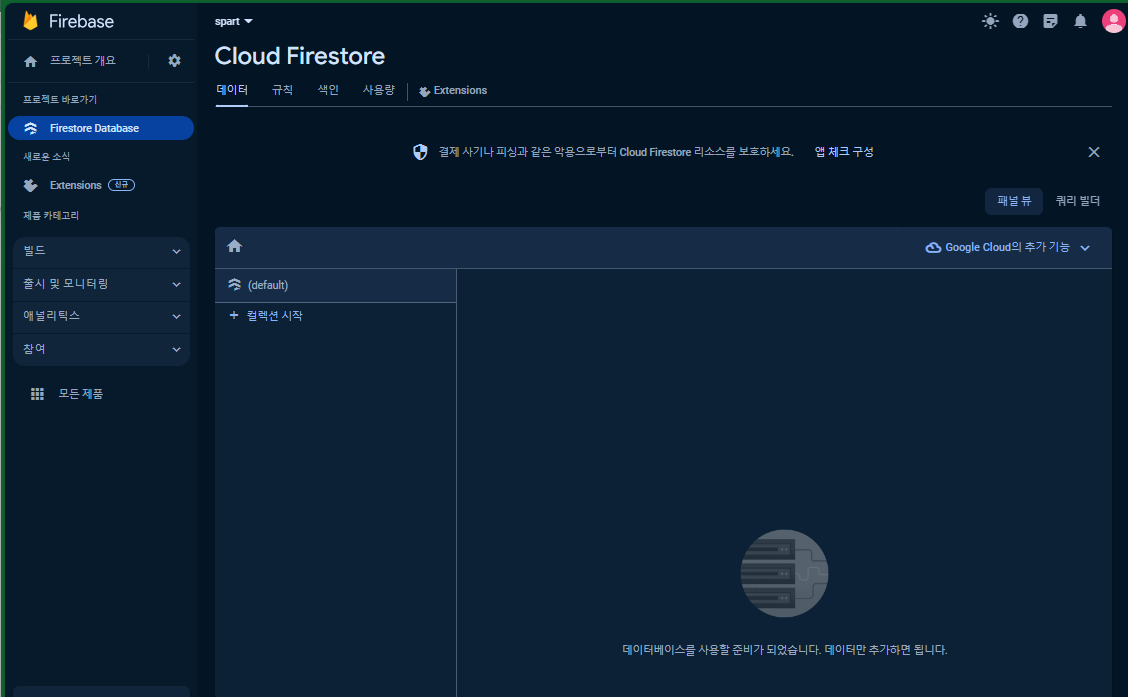Click the 신규 badge next to Extensions
The image size is (1128, 697).
pos(121,185)
